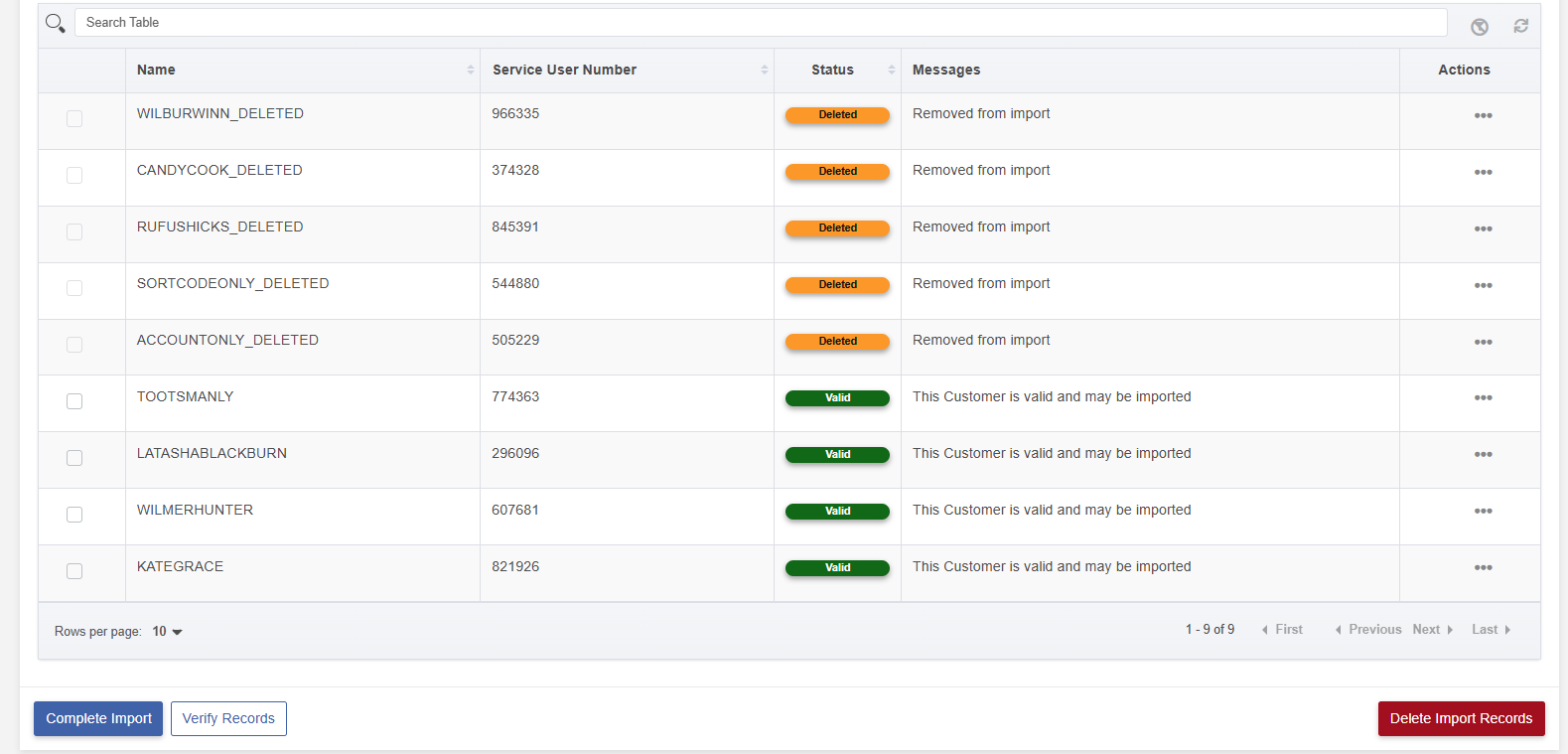Go to First page
Screen dimensions: 1568x754
tap(1282, 630)
